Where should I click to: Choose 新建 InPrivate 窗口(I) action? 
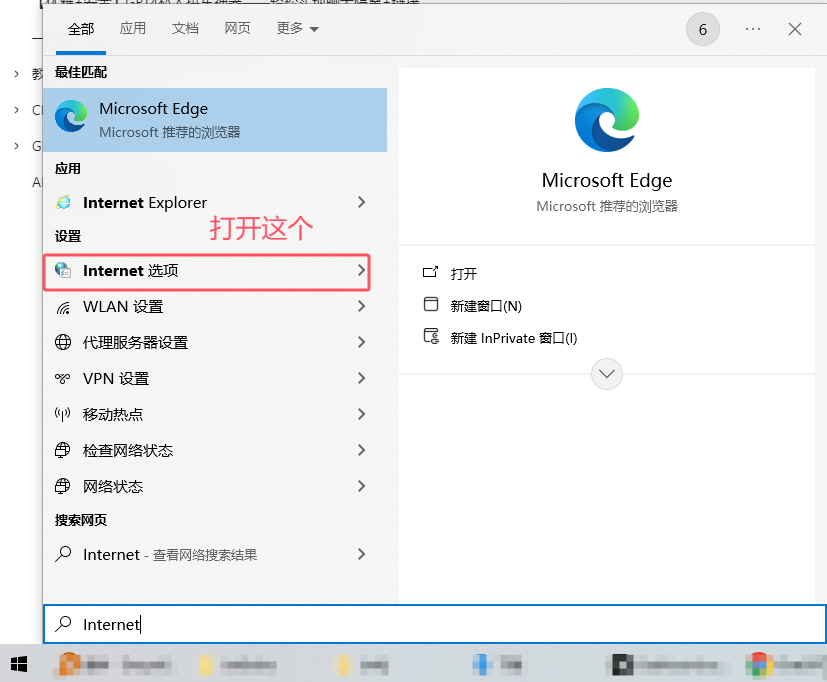coord(514,338)
